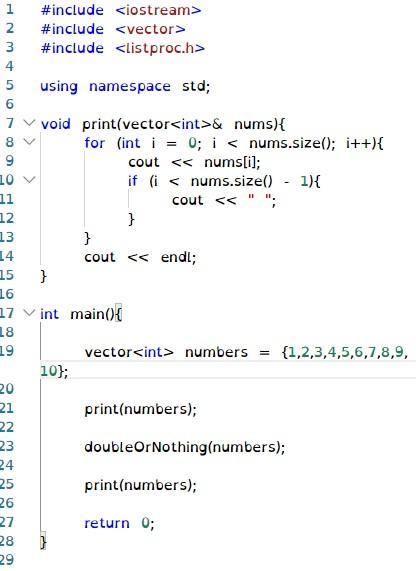This screenshot has height=571, width=416.
Task: Click '#include' keyword on line 1
Action: [72, 10]
